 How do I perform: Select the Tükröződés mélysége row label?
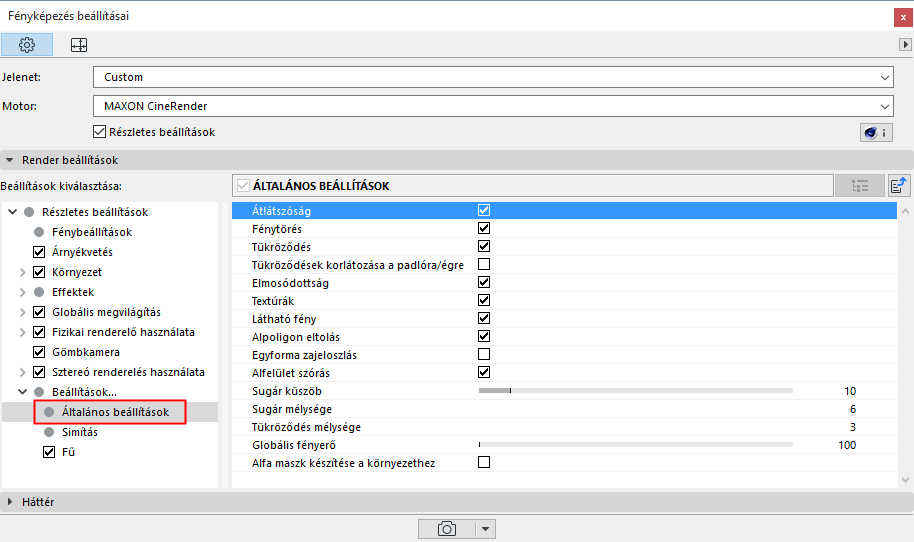tap(306, 427)
